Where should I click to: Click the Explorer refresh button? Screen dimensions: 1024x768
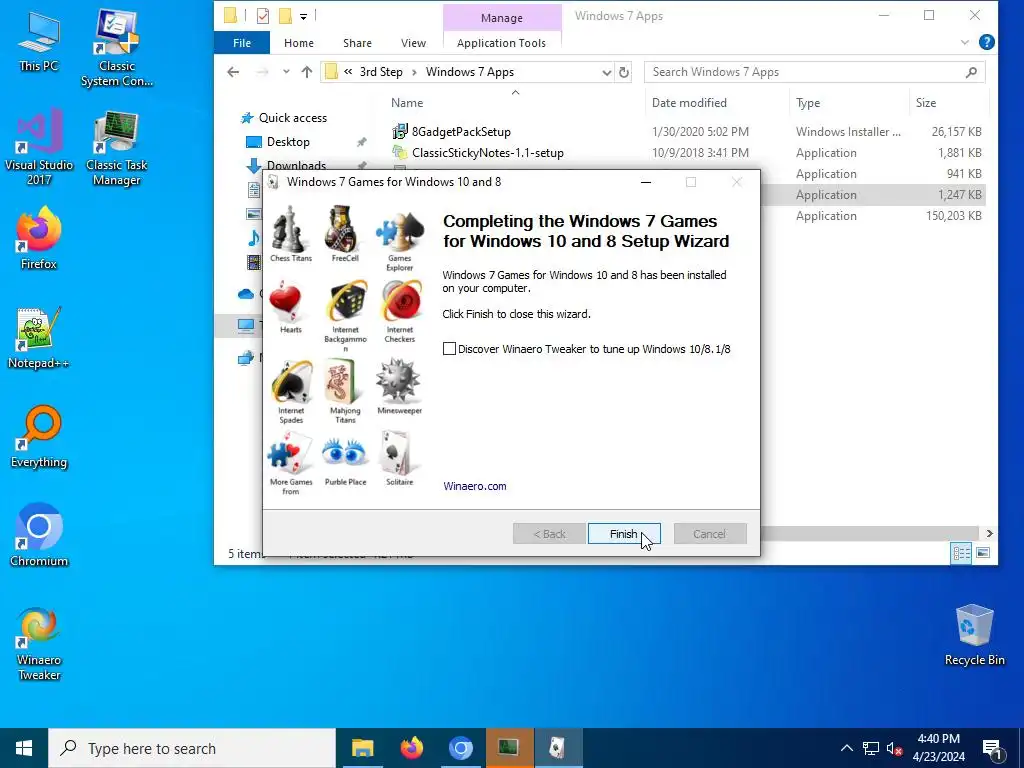click(624, 72)
